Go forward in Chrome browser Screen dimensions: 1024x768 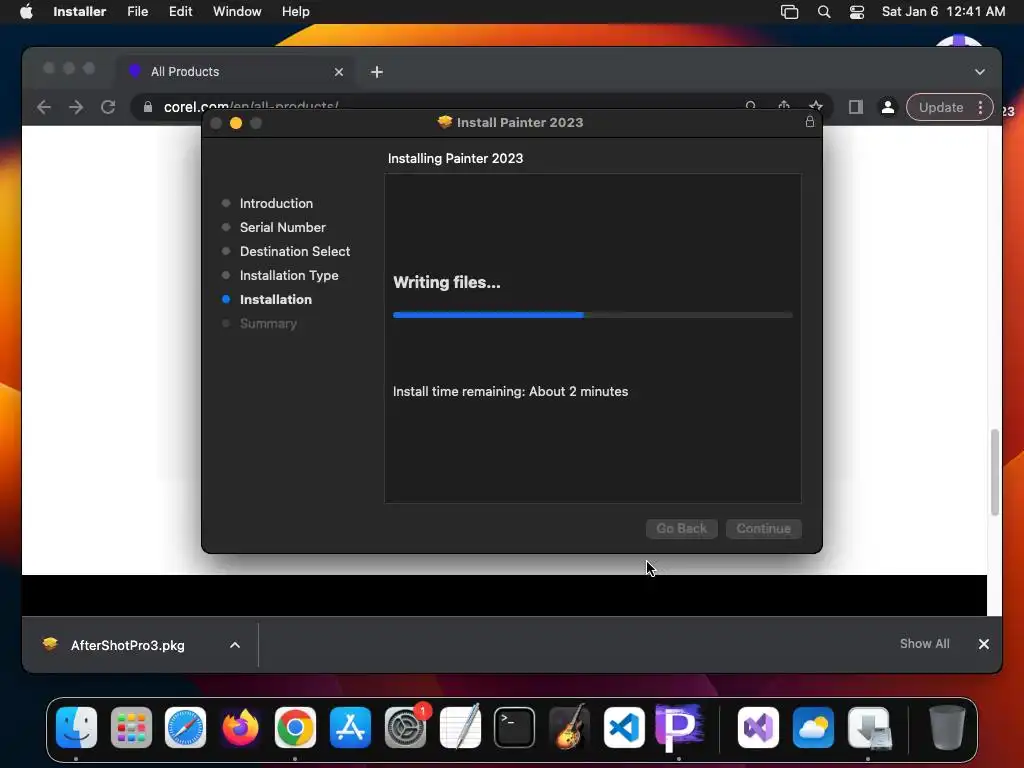76,107
